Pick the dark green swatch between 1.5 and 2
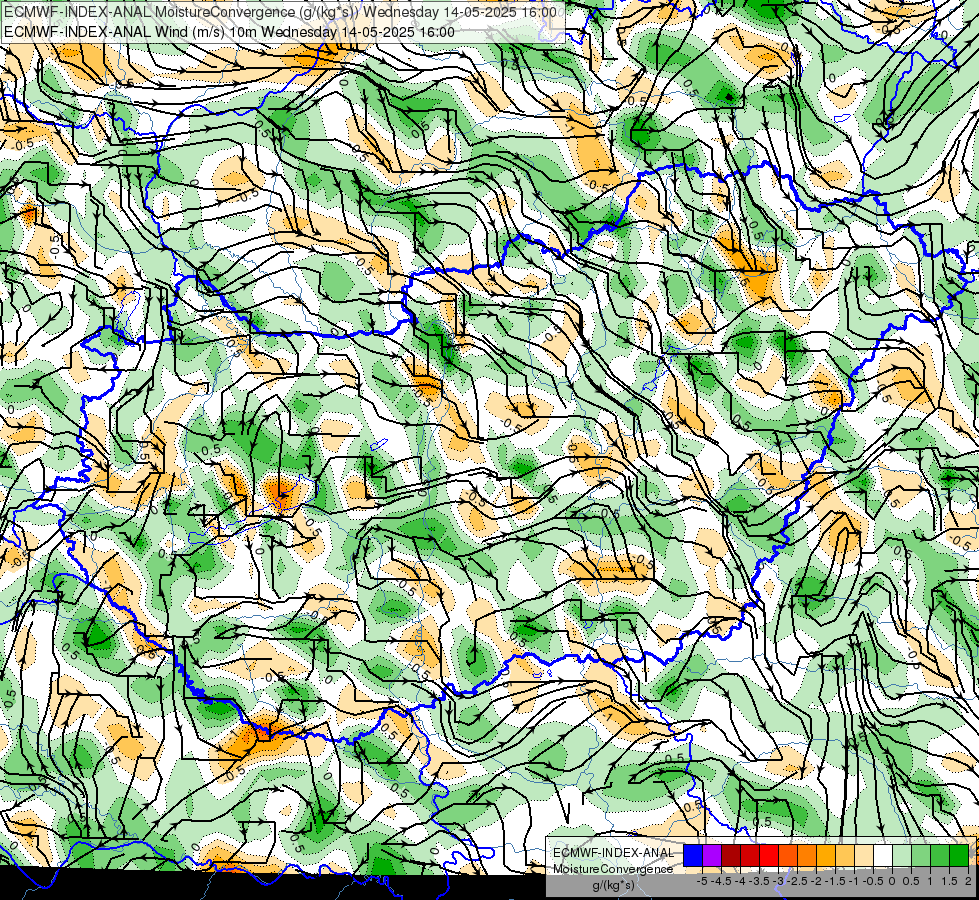 click(x=959, y=855)
